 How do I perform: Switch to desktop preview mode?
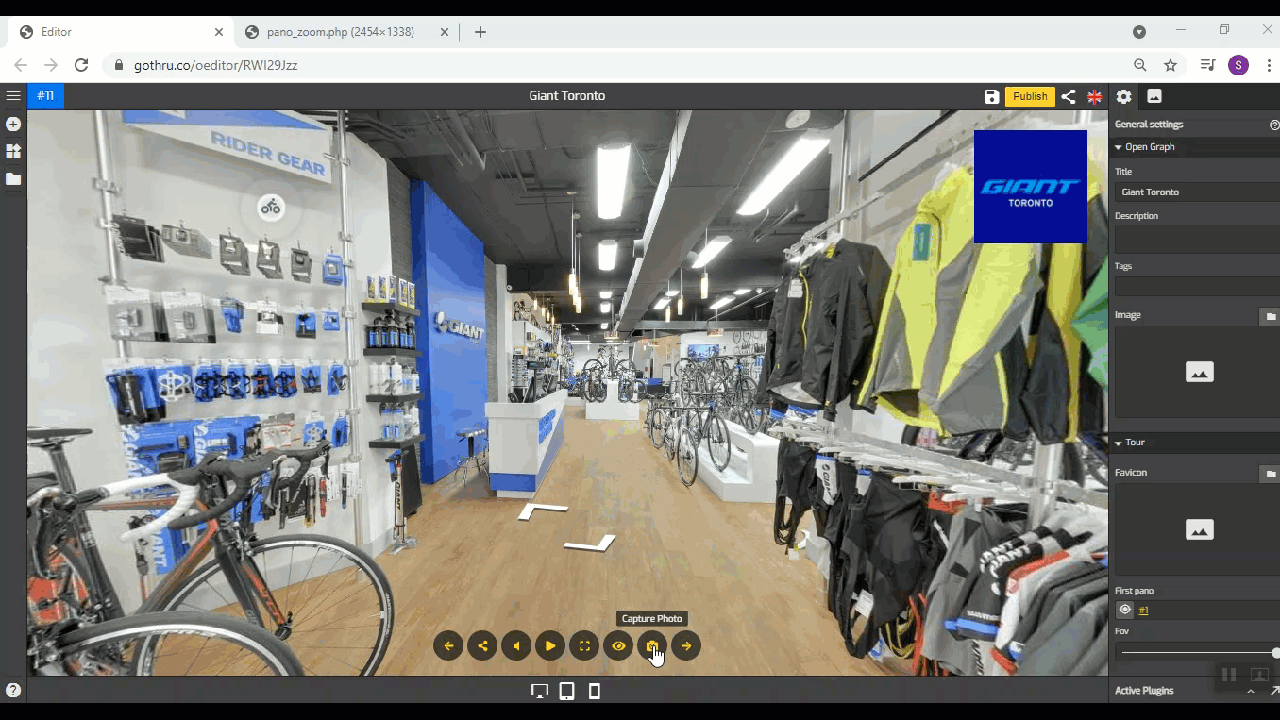(540, 691)
